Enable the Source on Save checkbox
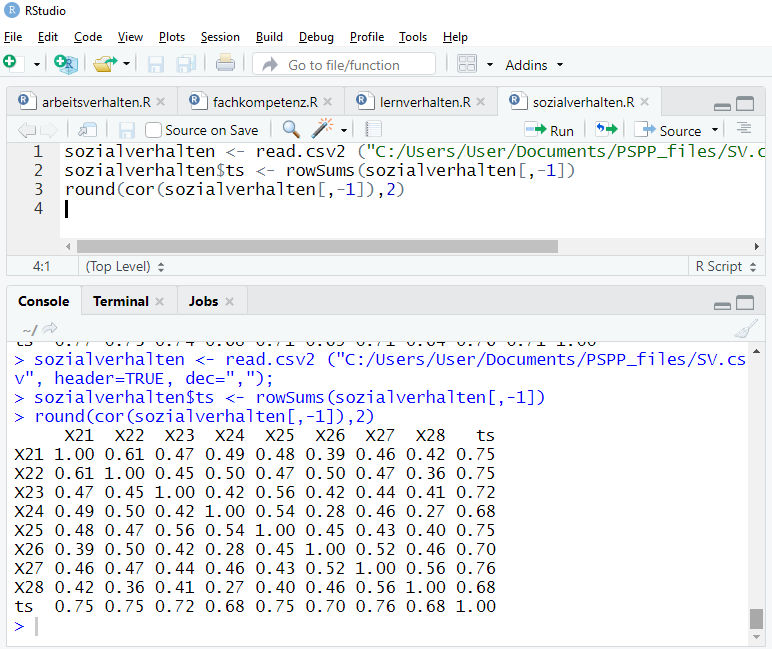772x649 pixels. click(154, 130)
